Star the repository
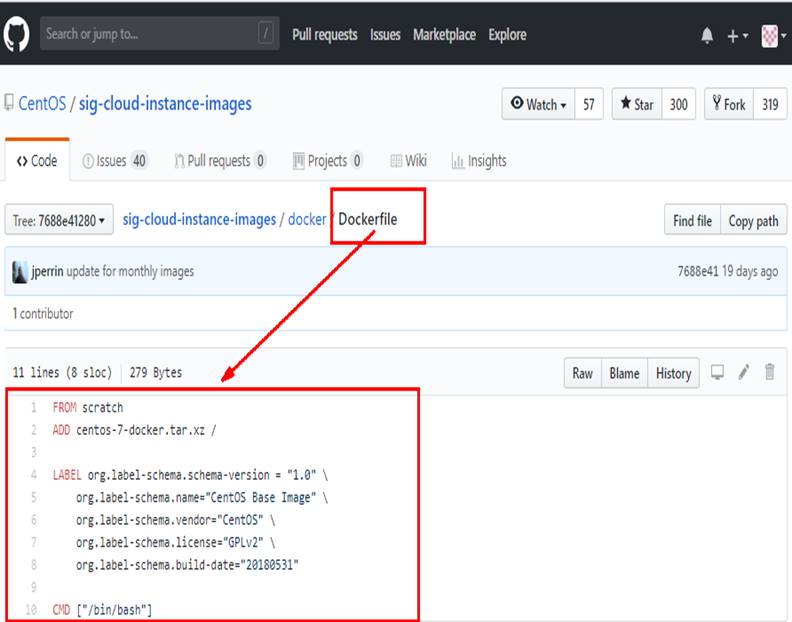Viewport: 792px width, 622px height. click(637, 104)
